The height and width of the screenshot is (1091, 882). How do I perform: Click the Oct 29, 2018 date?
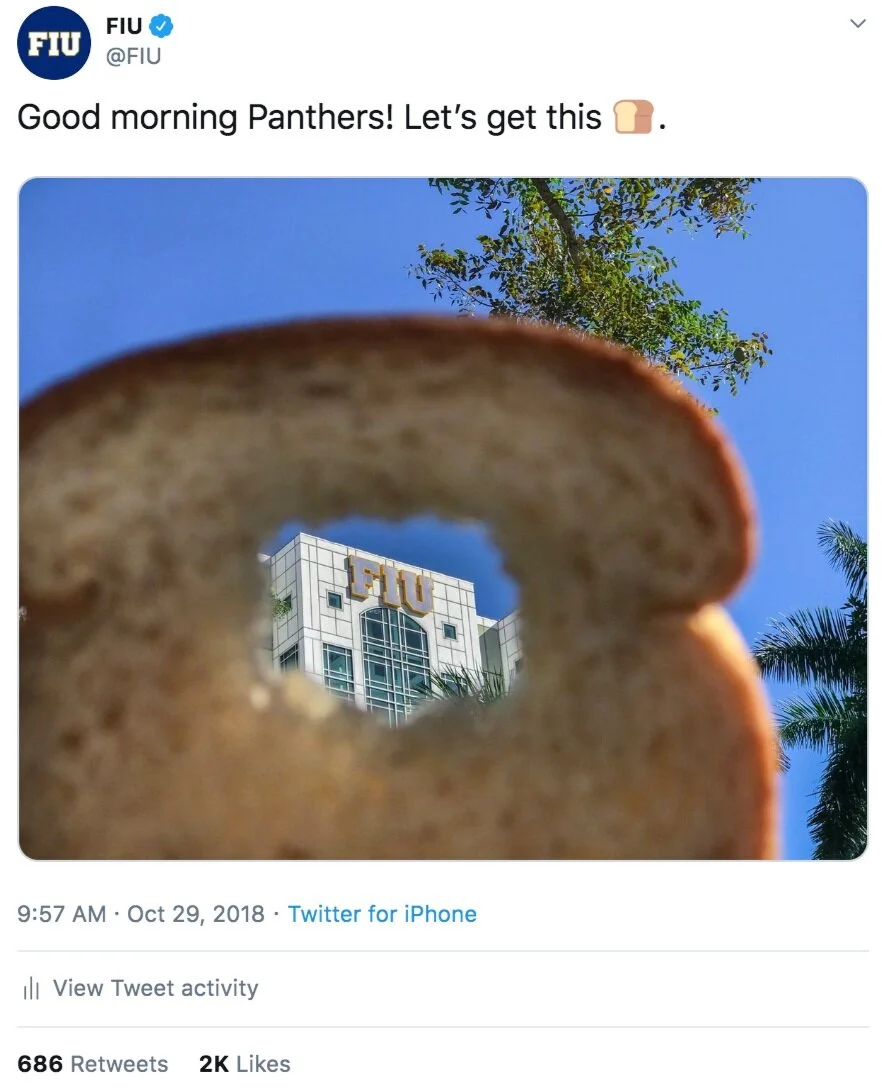pyautogui.click(x=195, y=914)
